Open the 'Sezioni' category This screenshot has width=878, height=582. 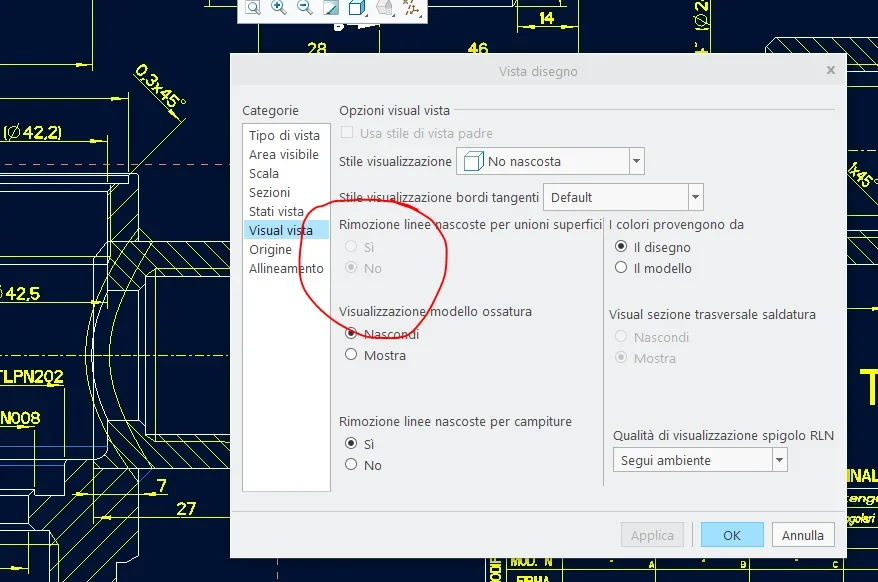tap(269, 193)
